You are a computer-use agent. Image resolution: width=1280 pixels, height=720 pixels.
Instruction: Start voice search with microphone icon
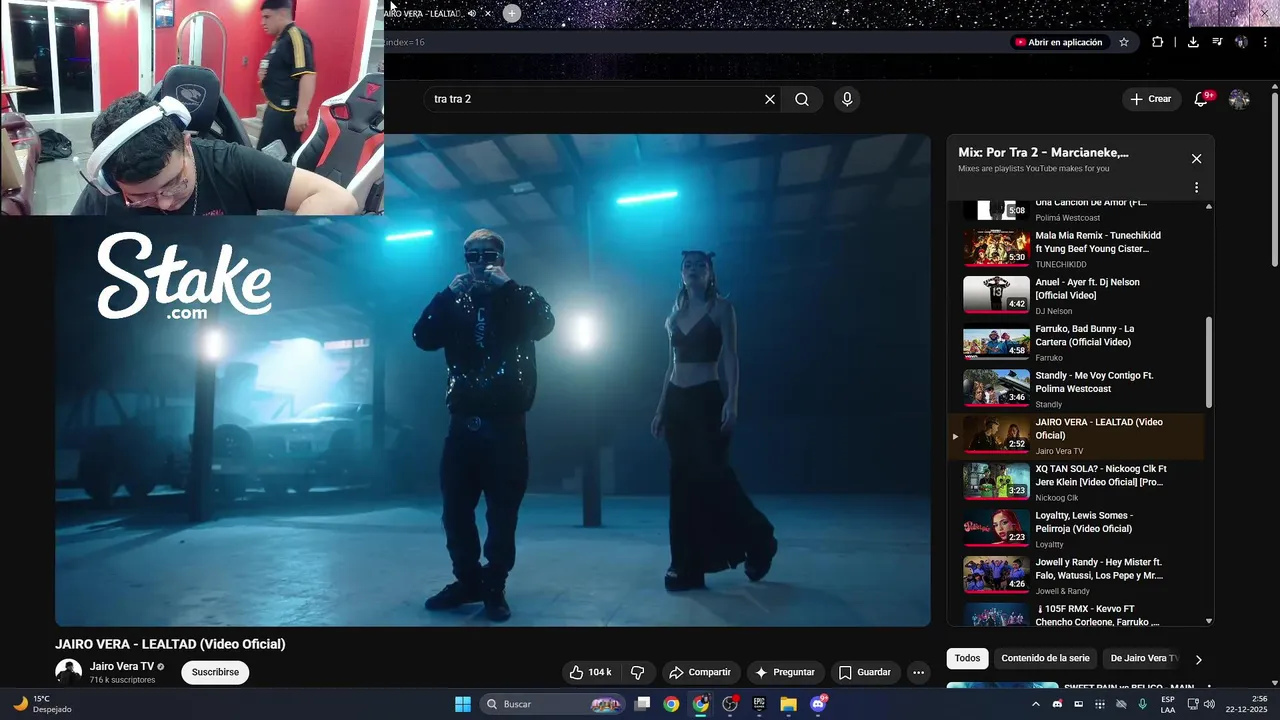[x=847, y=99]
